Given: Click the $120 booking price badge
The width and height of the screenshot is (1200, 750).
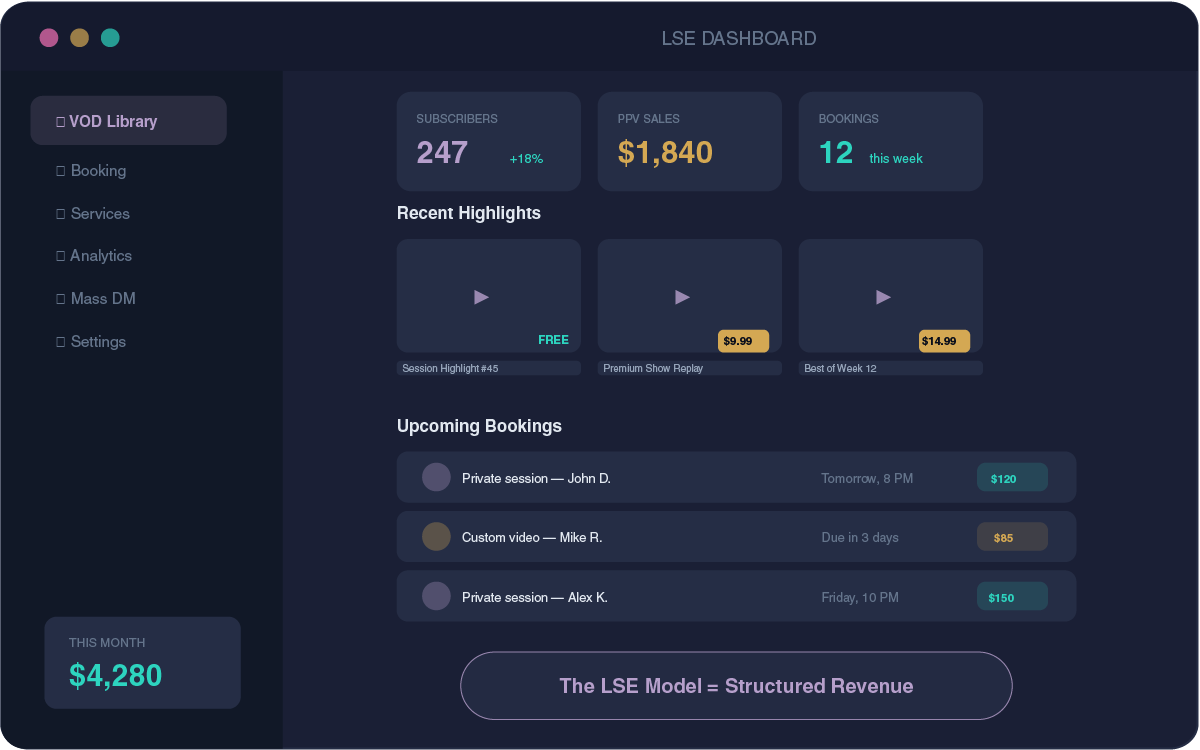Looking at the screenshot, I should (1012, 477).
